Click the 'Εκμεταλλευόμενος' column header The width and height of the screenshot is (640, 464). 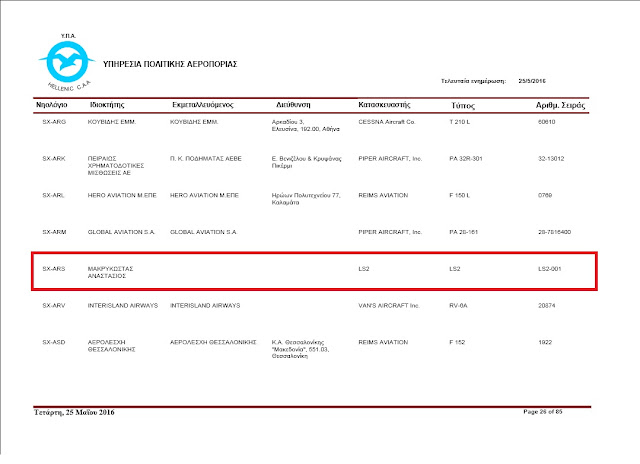tap(202, 105)
